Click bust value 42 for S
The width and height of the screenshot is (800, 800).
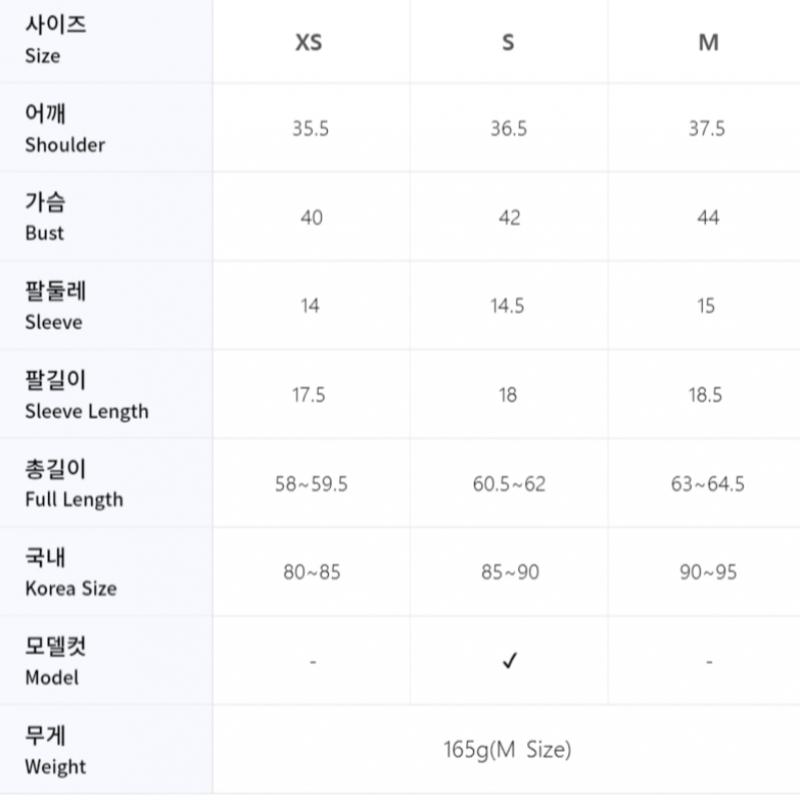click(509, 217)
